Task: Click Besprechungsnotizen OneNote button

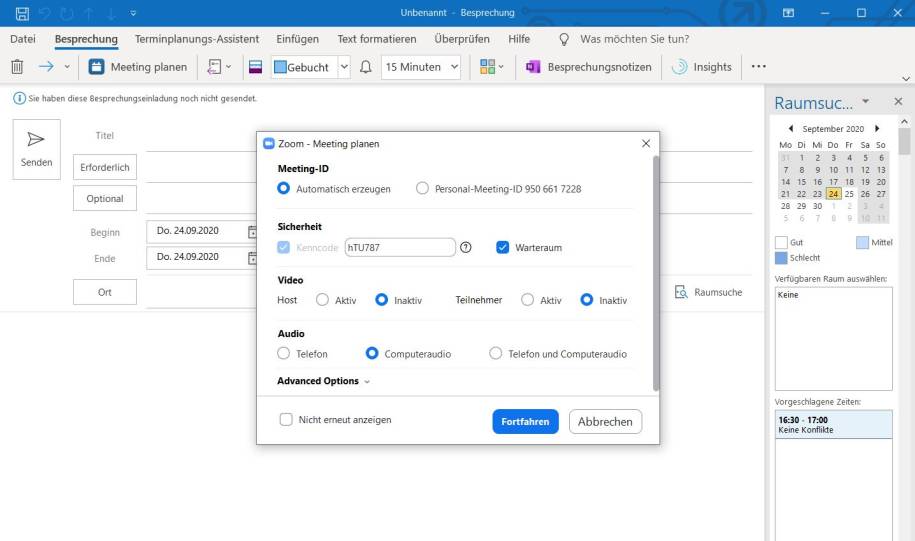Action: coord(589,67)
